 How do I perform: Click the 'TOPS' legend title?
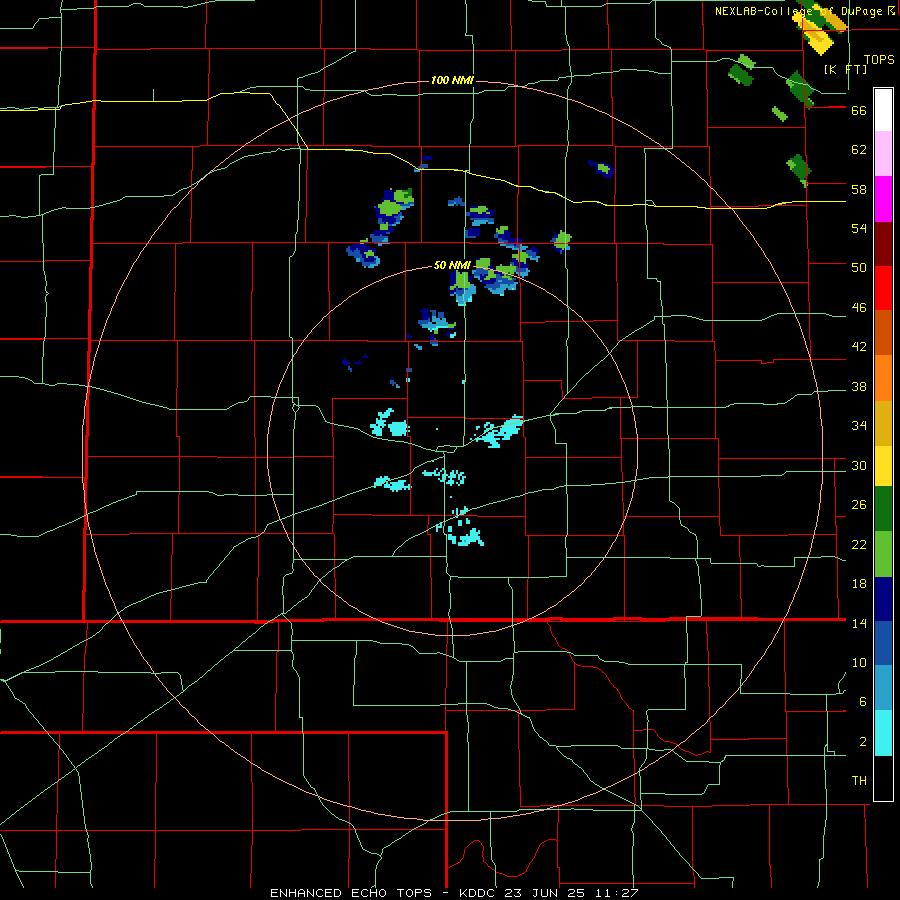[879, 60]
